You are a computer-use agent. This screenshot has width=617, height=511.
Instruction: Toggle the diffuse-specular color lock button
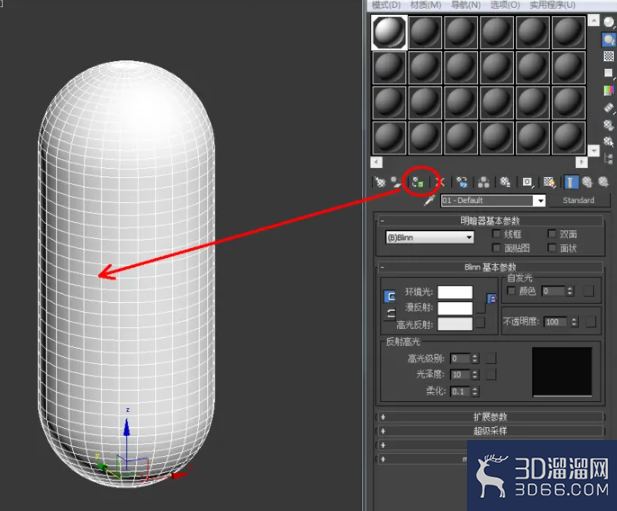pos(390,314)
